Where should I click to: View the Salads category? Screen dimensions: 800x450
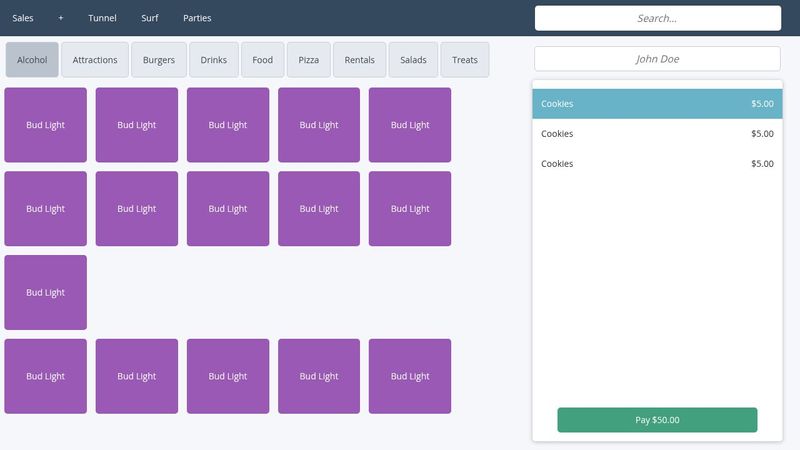[x=413, y=60]
